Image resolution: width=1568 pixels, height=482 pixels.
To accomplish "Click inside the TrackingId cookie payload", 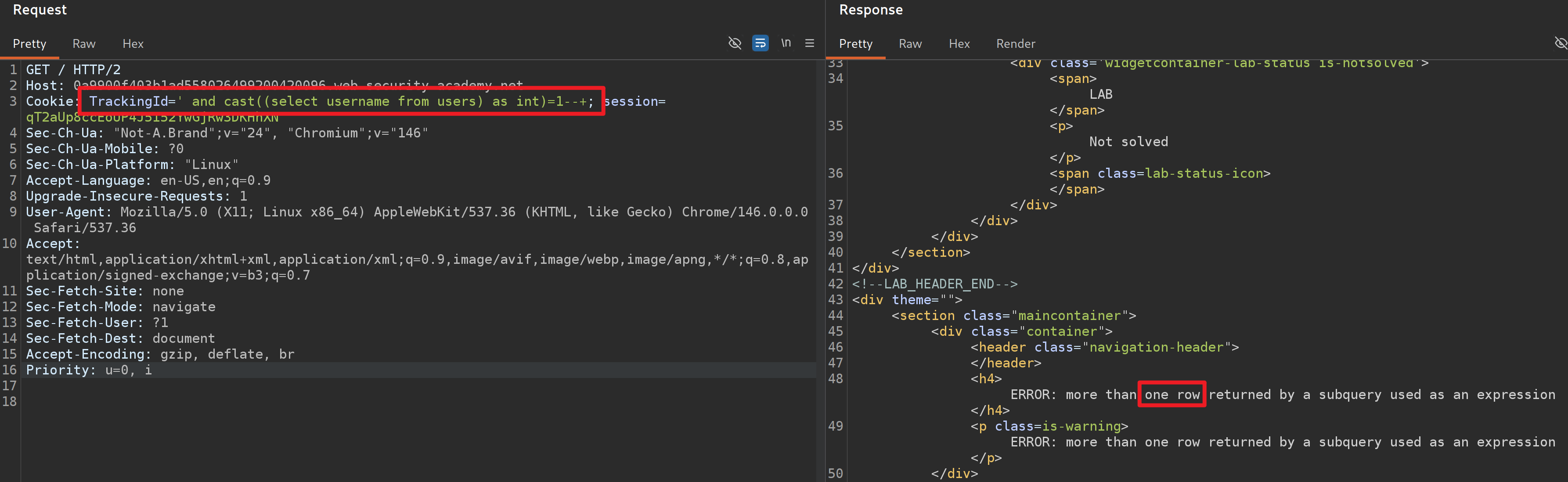I will pos(341,102).
